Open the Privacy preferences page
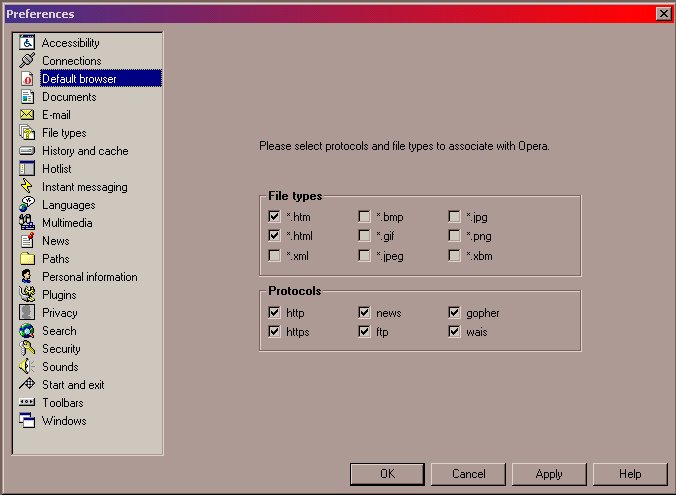Screen dimensions: 676x495 click(59, 313)
